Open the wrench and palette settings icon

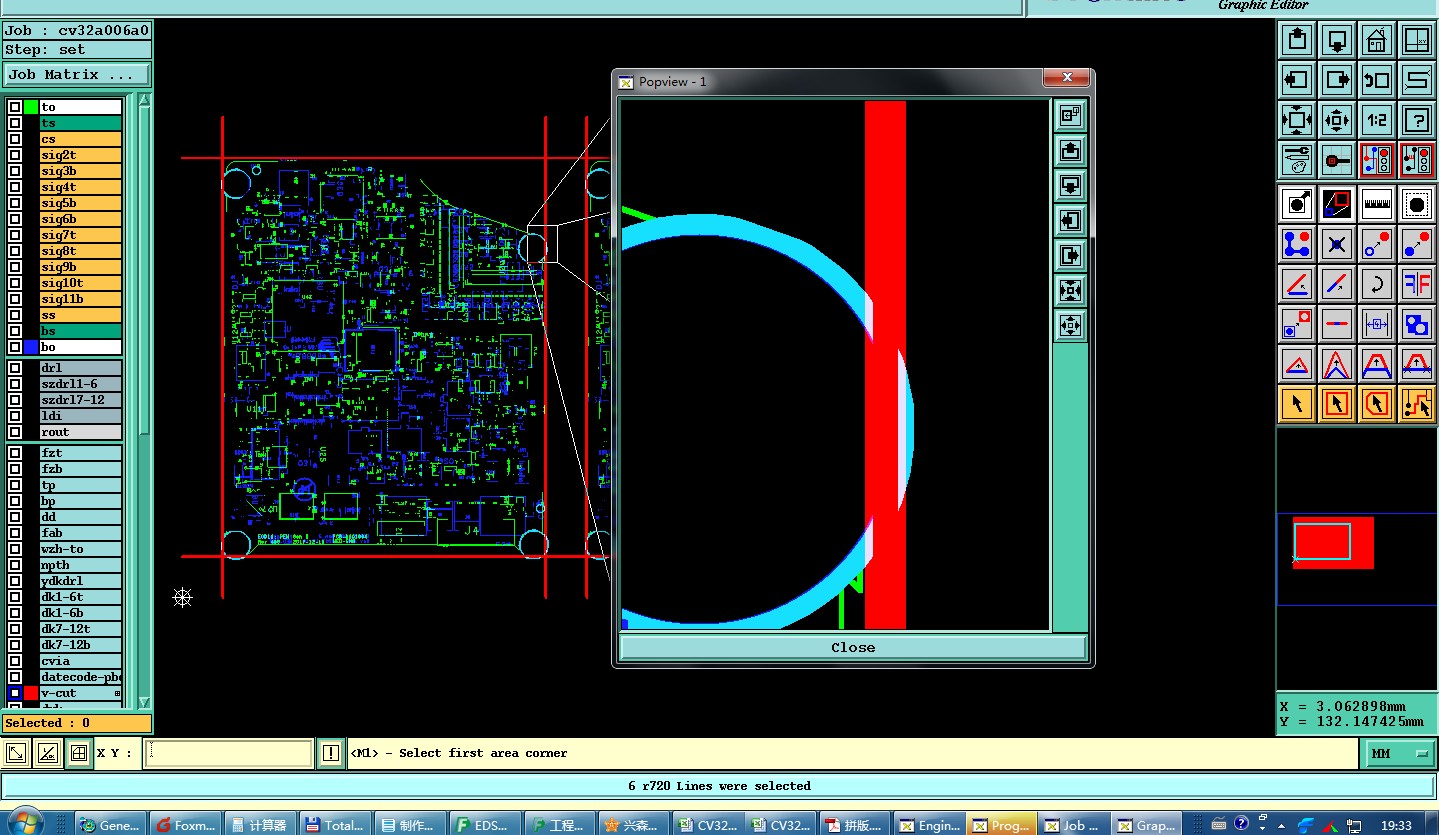tap(1297, 160)
